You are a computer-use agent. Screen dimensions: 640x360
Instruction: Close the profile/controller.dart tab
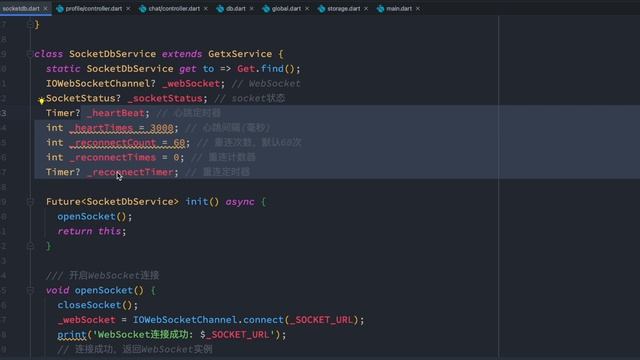[128, 8]
